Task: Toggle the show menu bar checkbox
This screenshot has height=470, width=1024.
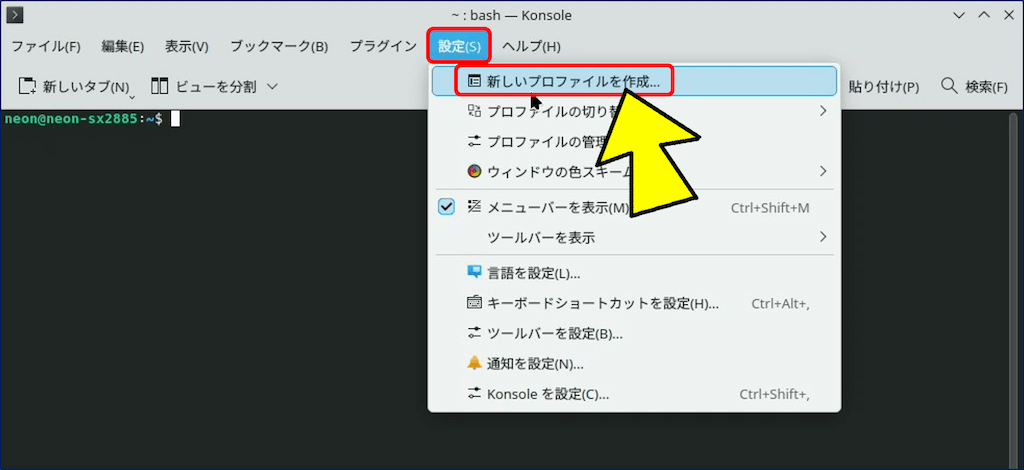Action: coord(447,207)
